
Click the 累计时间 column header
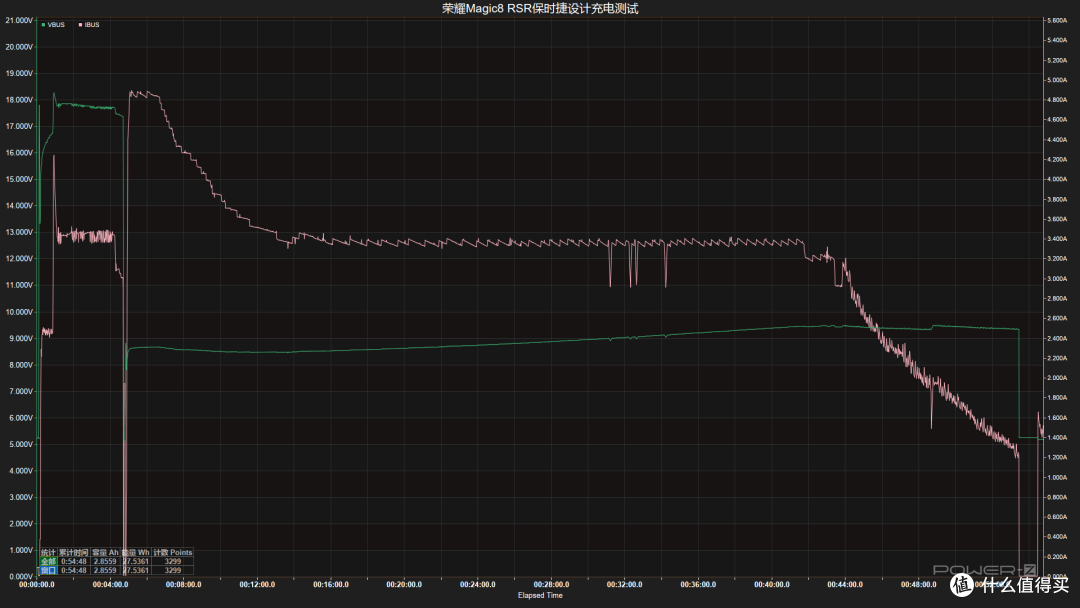coord(74,552)
